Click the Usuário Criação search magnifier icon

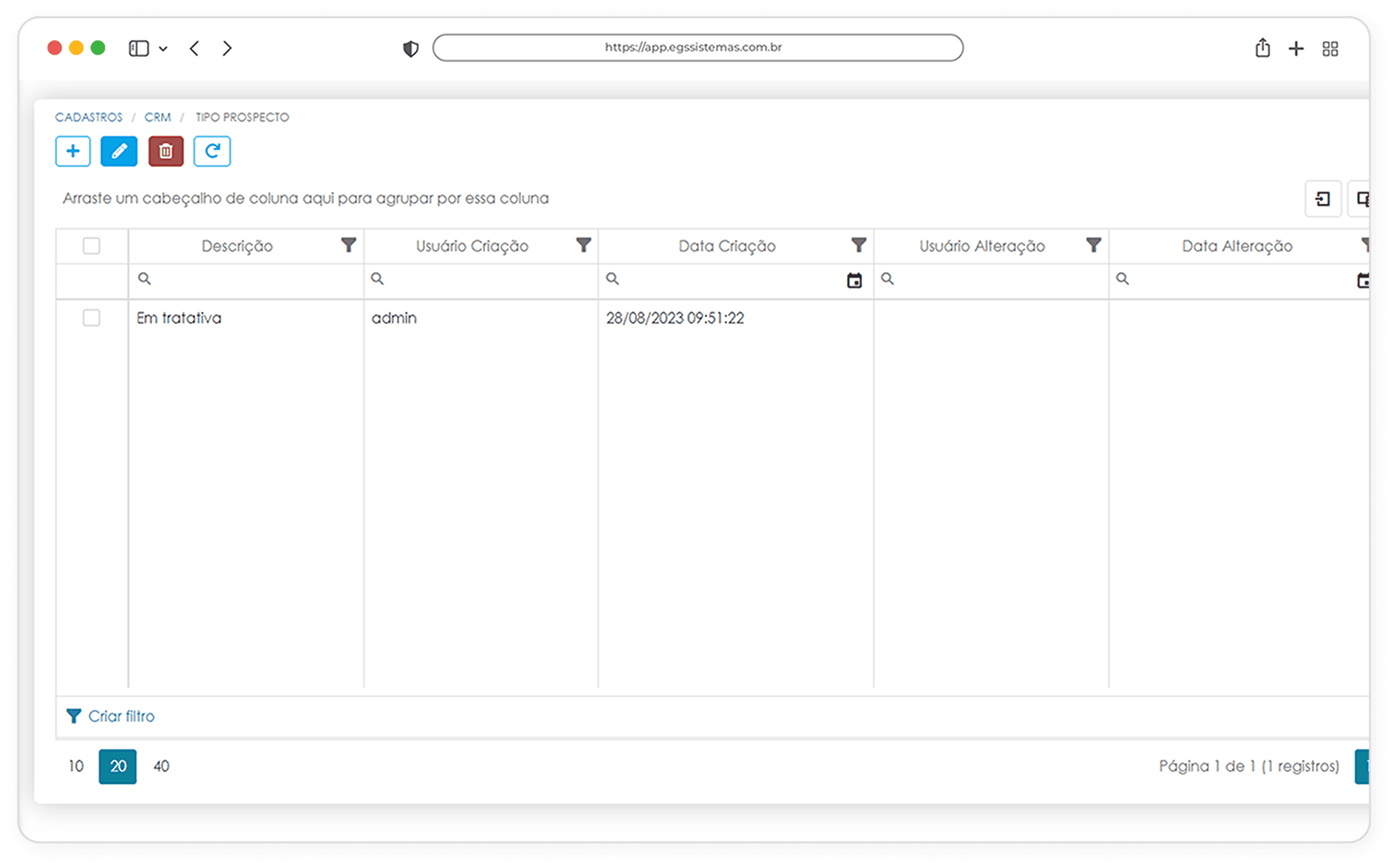(x=378, y=279)
